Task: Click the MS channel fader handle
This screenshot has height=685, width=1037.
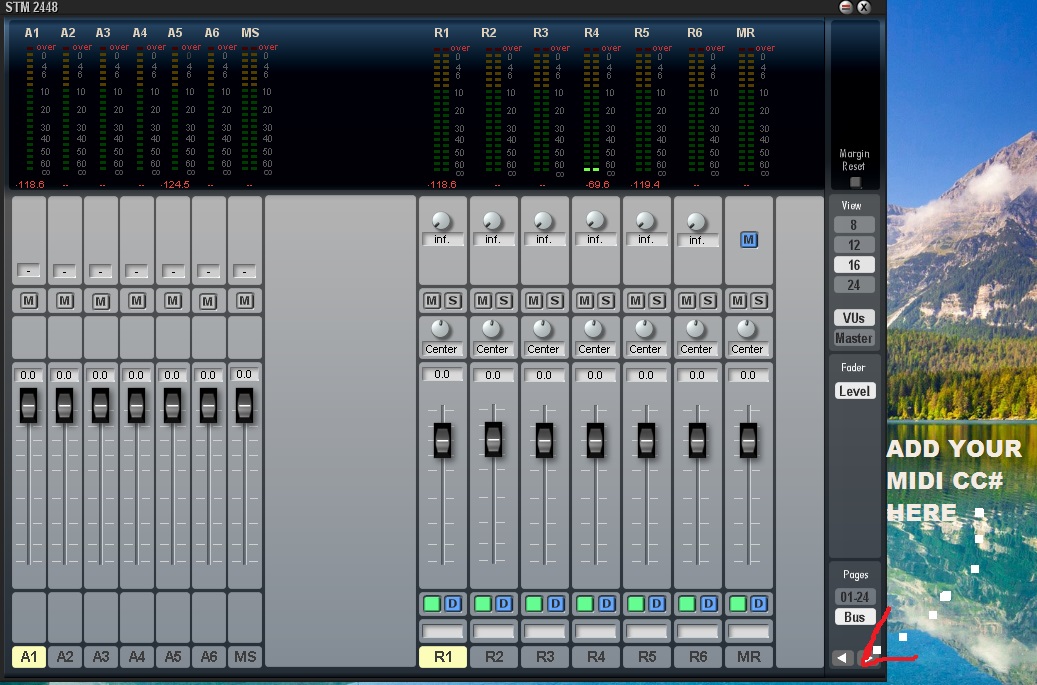Action: click(x=245, y=405)
